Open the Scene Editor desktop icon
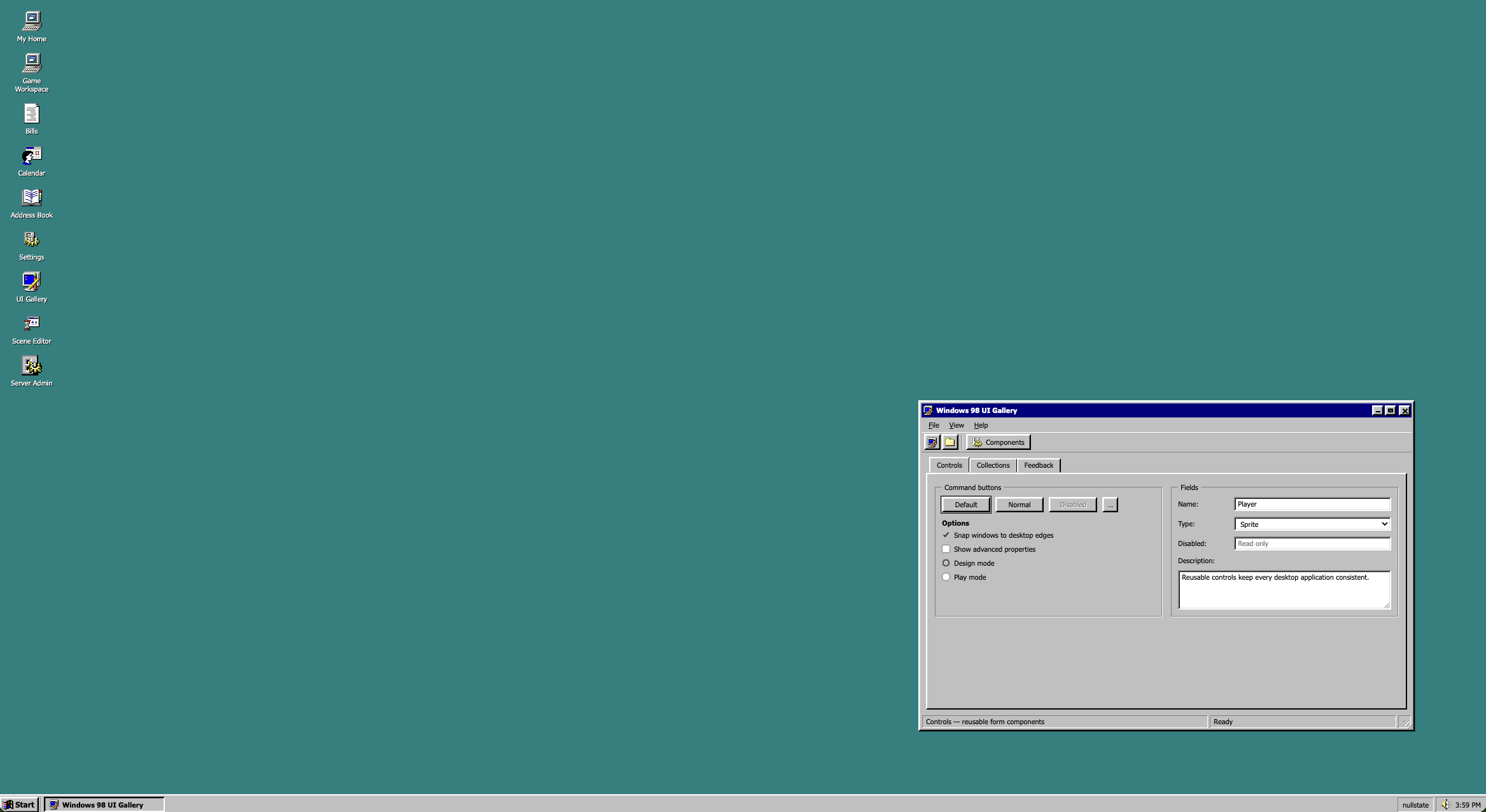 click(31, 329)
